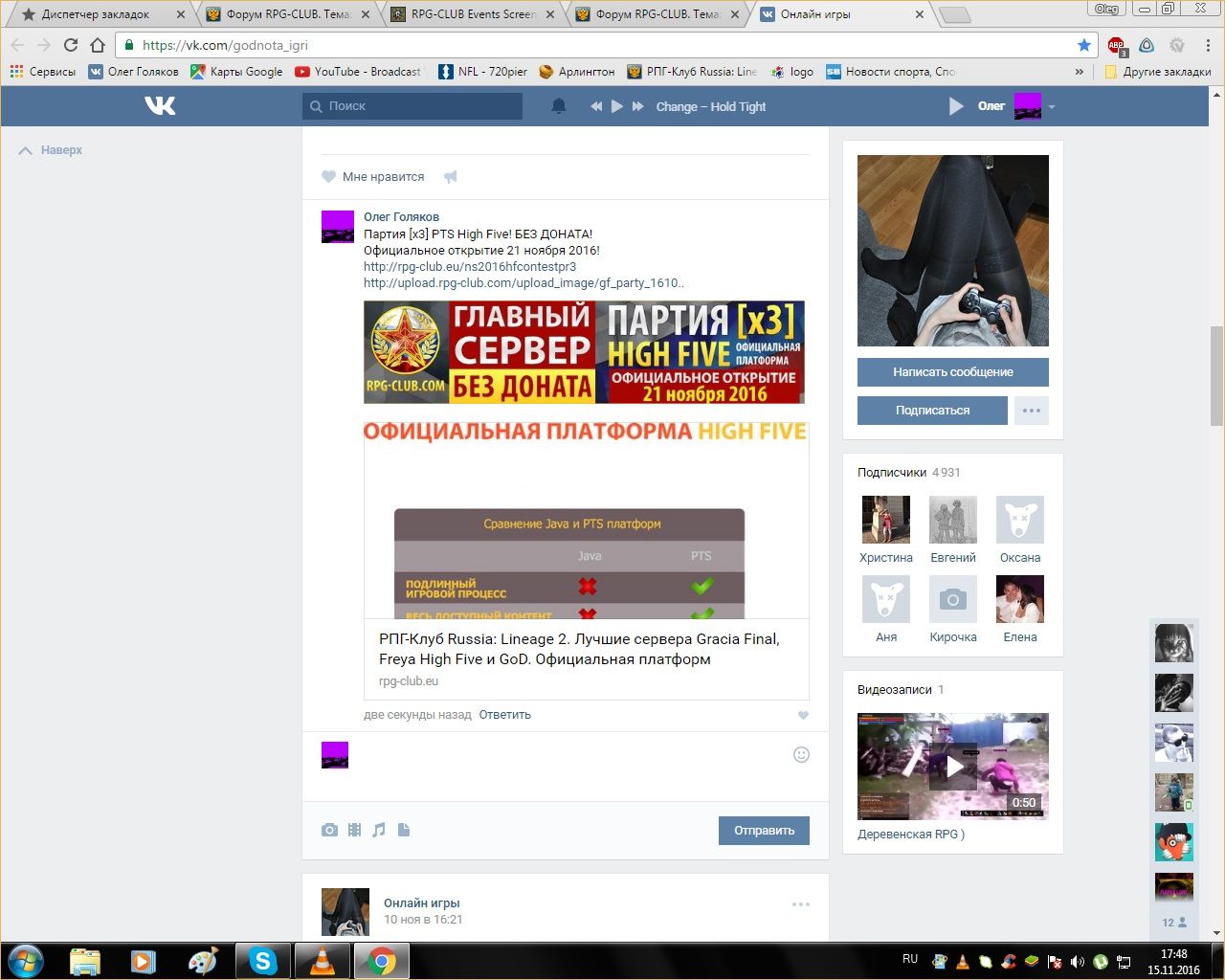Switch to RPG-CLUB Events Screen tab
This screenshot has height=980, width=1225.
(x=473, y=14)
